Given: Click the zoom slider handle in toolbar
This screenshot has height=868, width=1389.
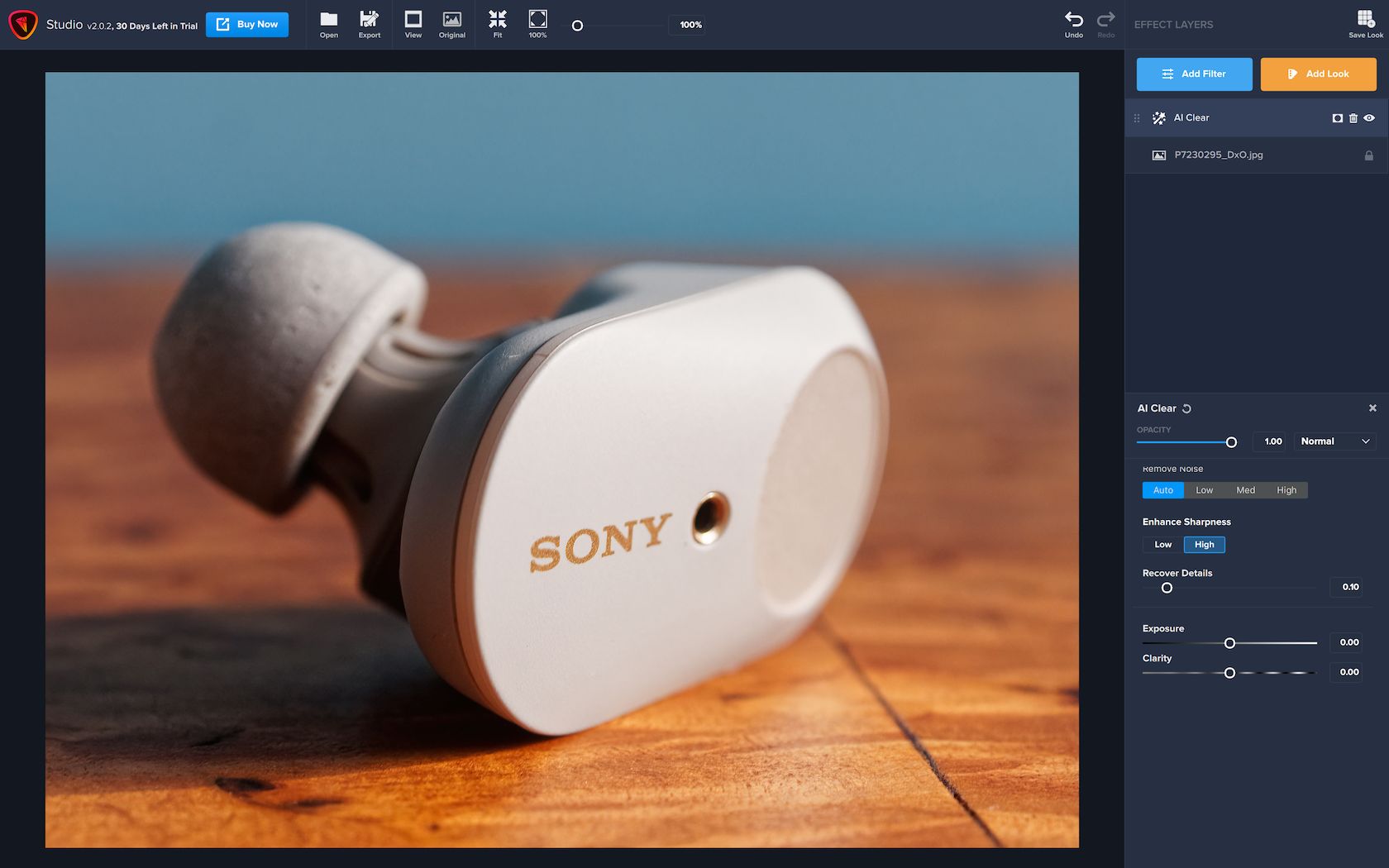Looking at the screenshot, I should click(577, 26).
